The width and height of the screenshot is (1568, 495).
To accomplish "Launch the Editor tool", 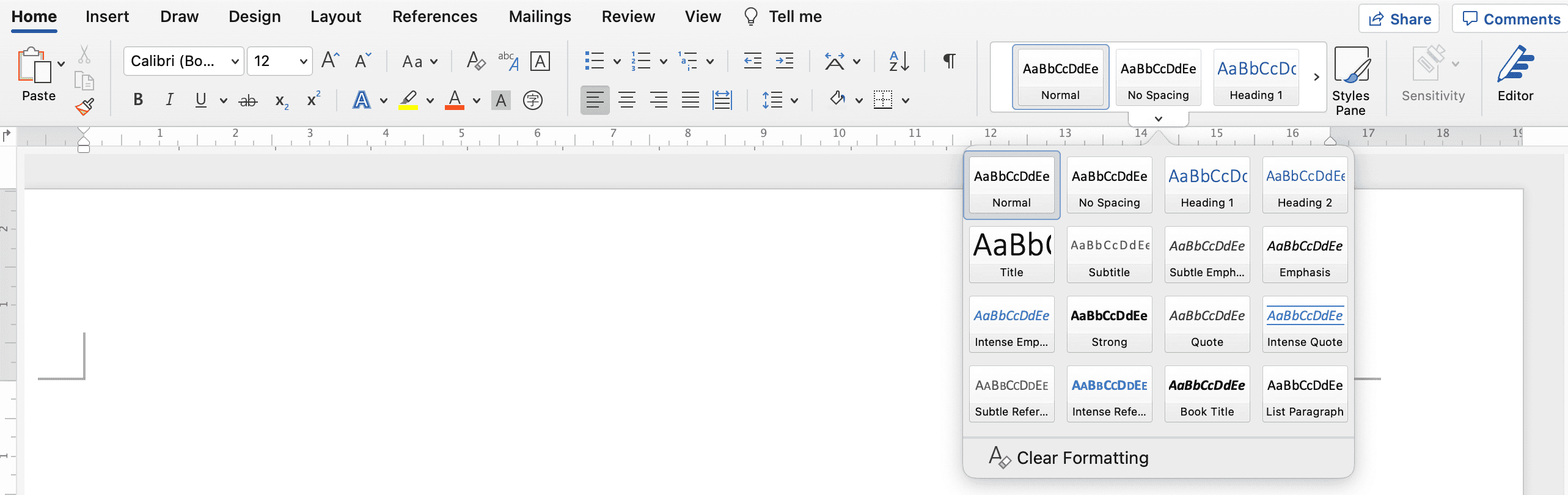I will [x=1515, y=73].
